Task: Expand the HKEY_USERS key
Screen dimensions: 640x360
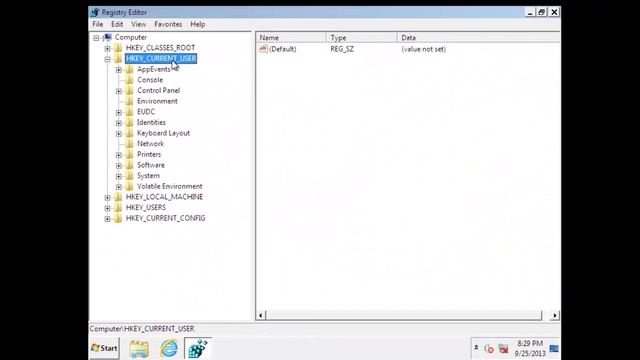Action: pos(107,208)
